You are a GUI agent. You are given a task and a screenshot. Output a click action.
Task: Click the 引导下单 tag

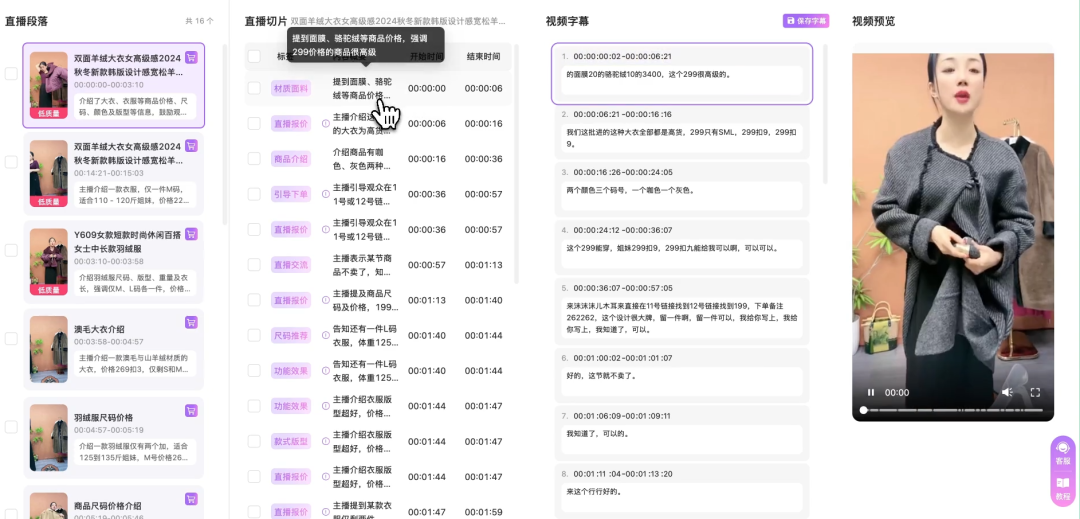click(291, 194)
